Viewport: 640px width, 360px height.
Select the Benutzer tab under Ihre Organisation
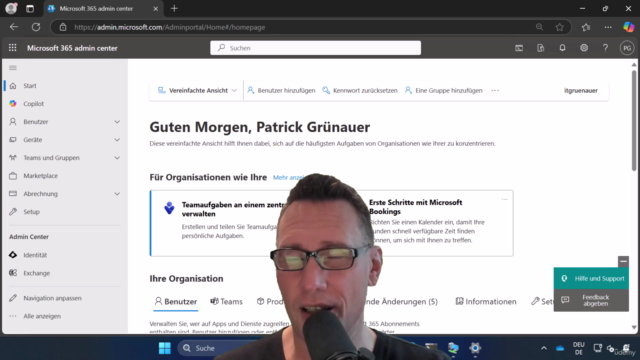176,302
